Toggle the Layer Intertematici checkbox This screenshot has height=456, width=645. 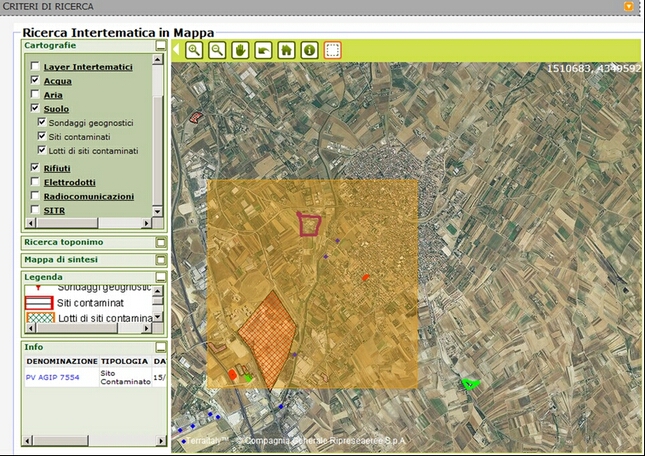(35, 66)
